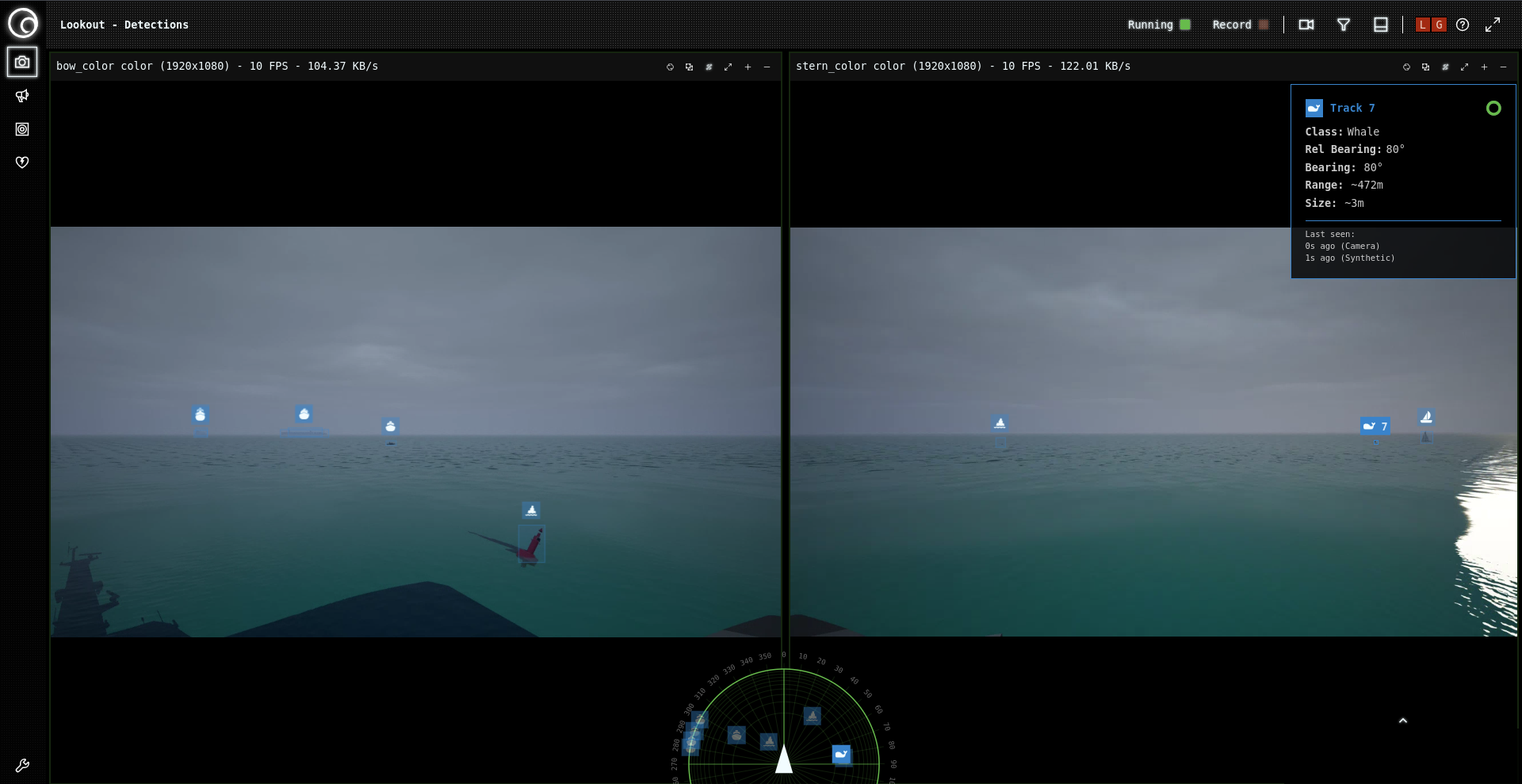
Task: Click the video camera icon in top bar
Action: (1306, 25)
